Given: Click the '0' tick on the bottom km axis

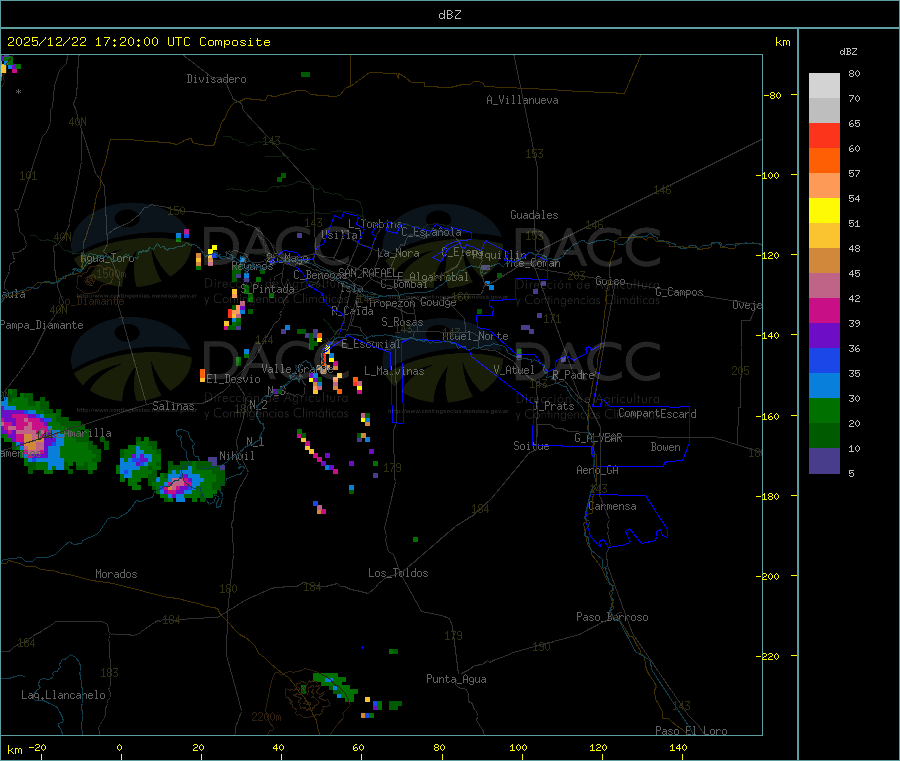Looking at the screenshot, I should [119, 747].
